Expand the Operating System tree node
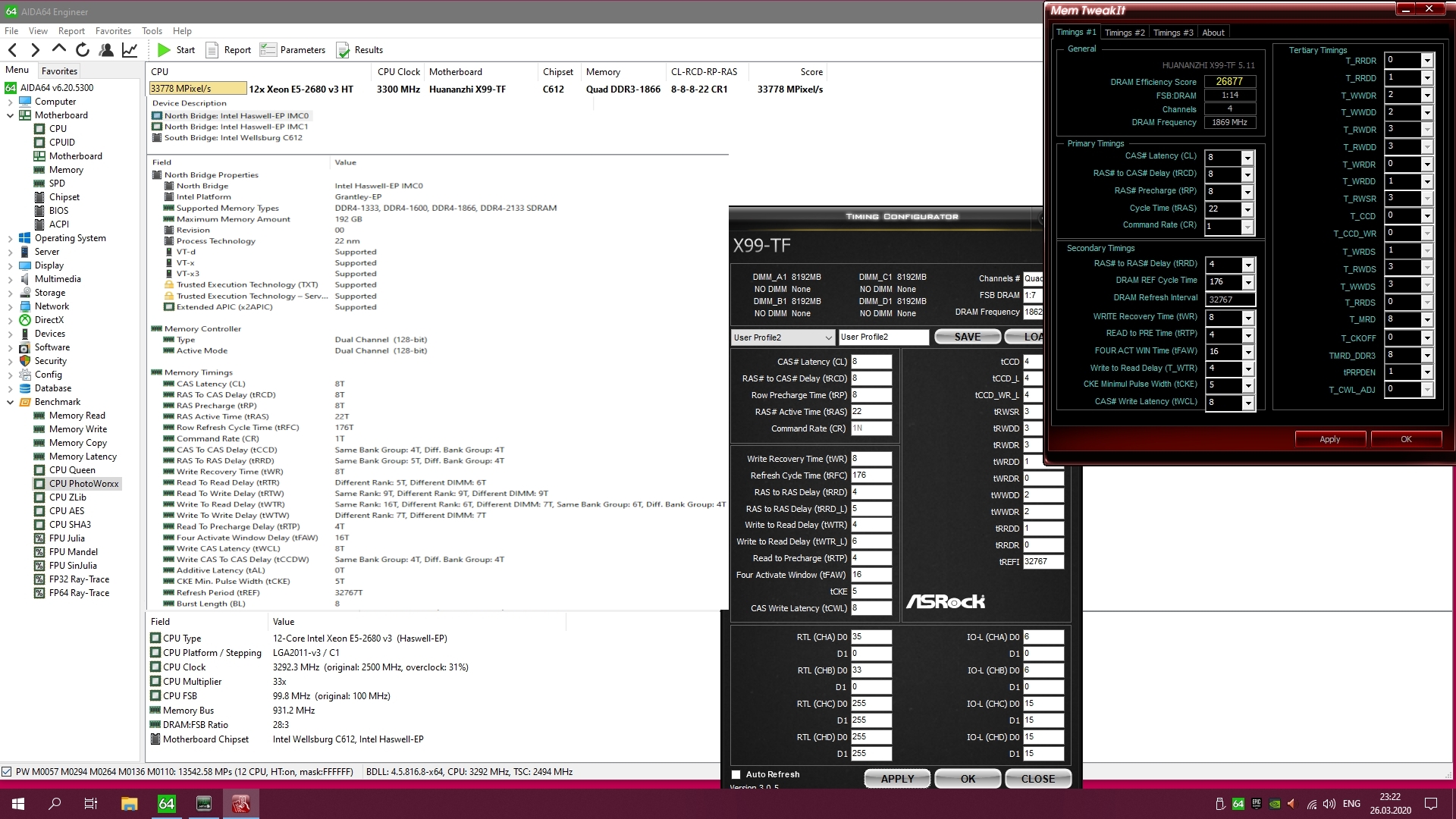 [x=10, y=238]
